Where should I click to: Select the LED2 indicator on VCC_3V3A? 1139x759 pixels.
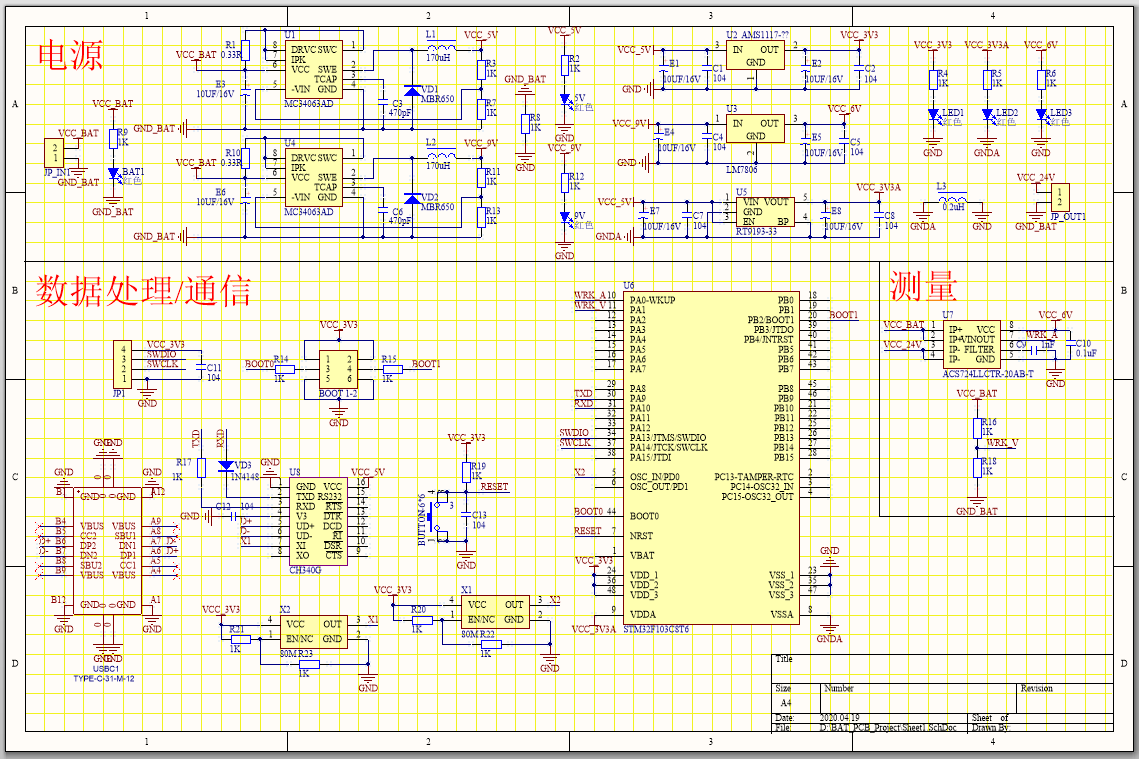pyautogui.click(x=986, y=114)
